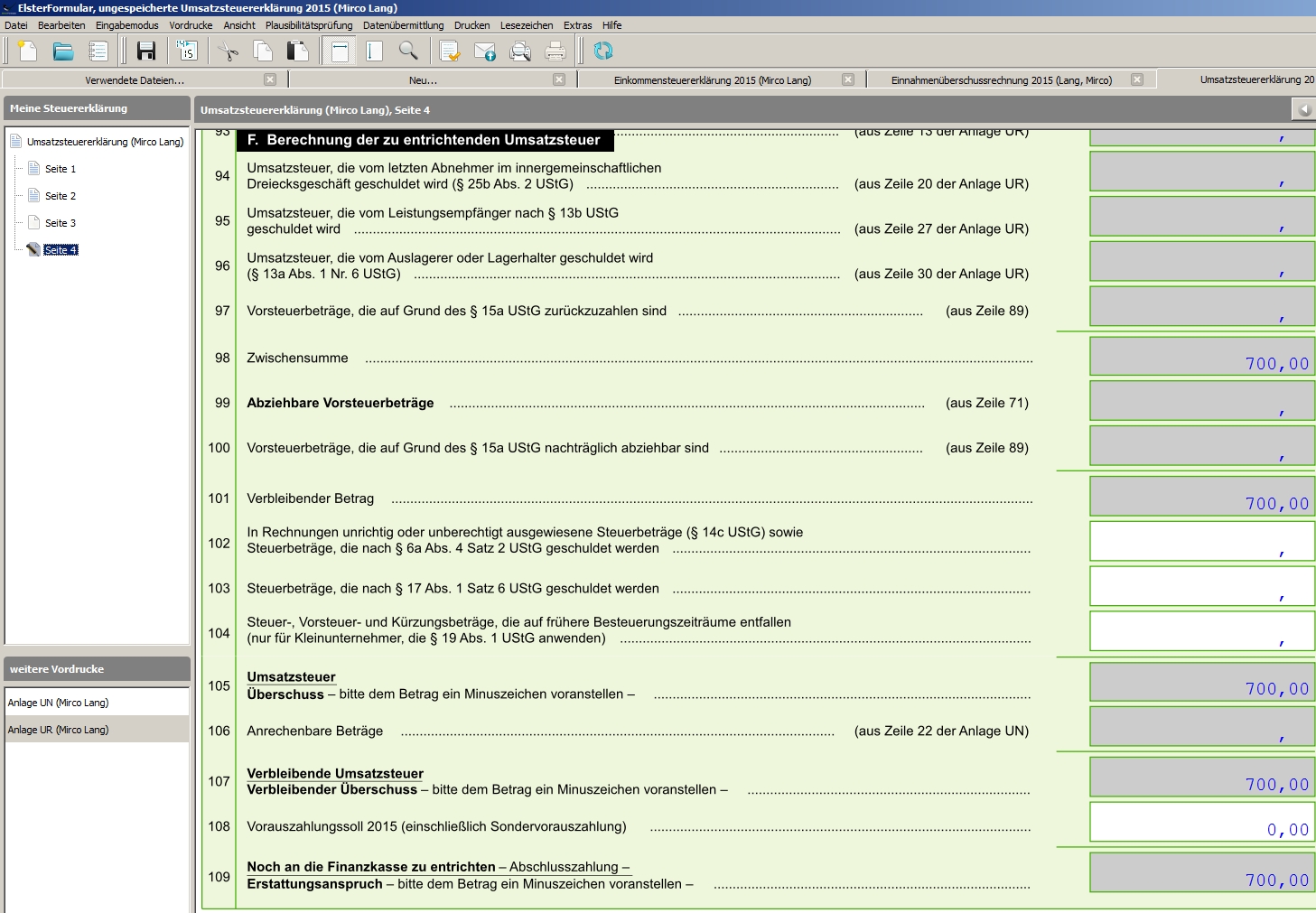Click input field for line 103

(x=1202, y=586)
